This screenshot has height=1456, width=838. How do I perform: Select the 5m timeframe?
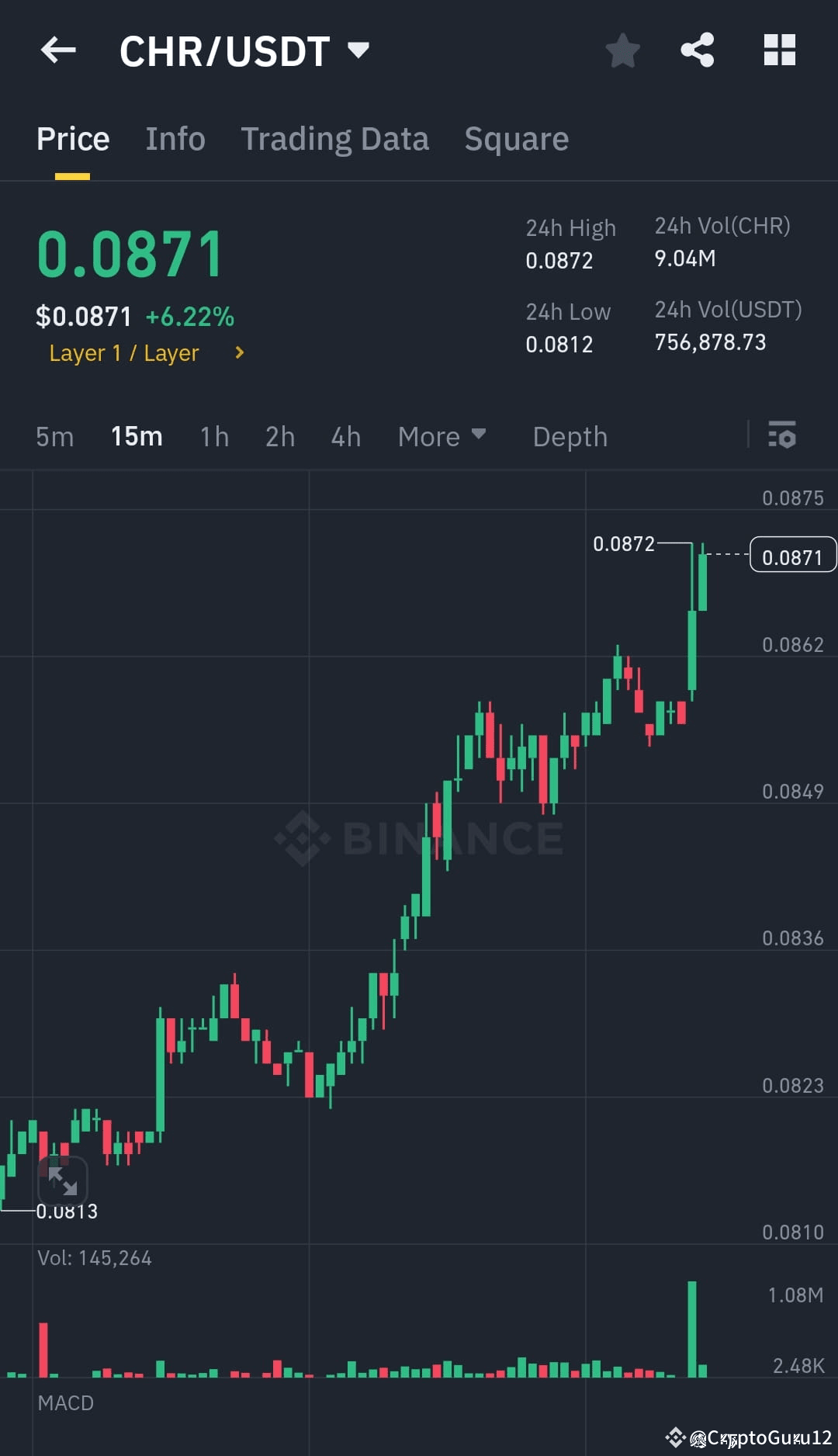click(x=54, y=436)
